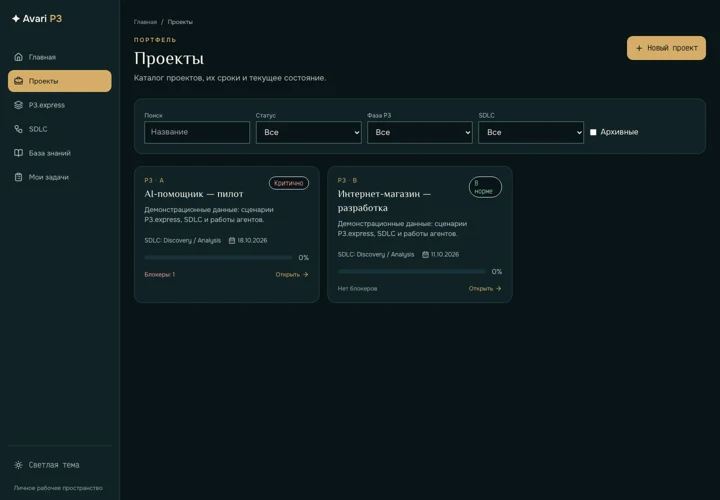
Task: Click the sun icon for Светлая тема
Action: point(18,465)
